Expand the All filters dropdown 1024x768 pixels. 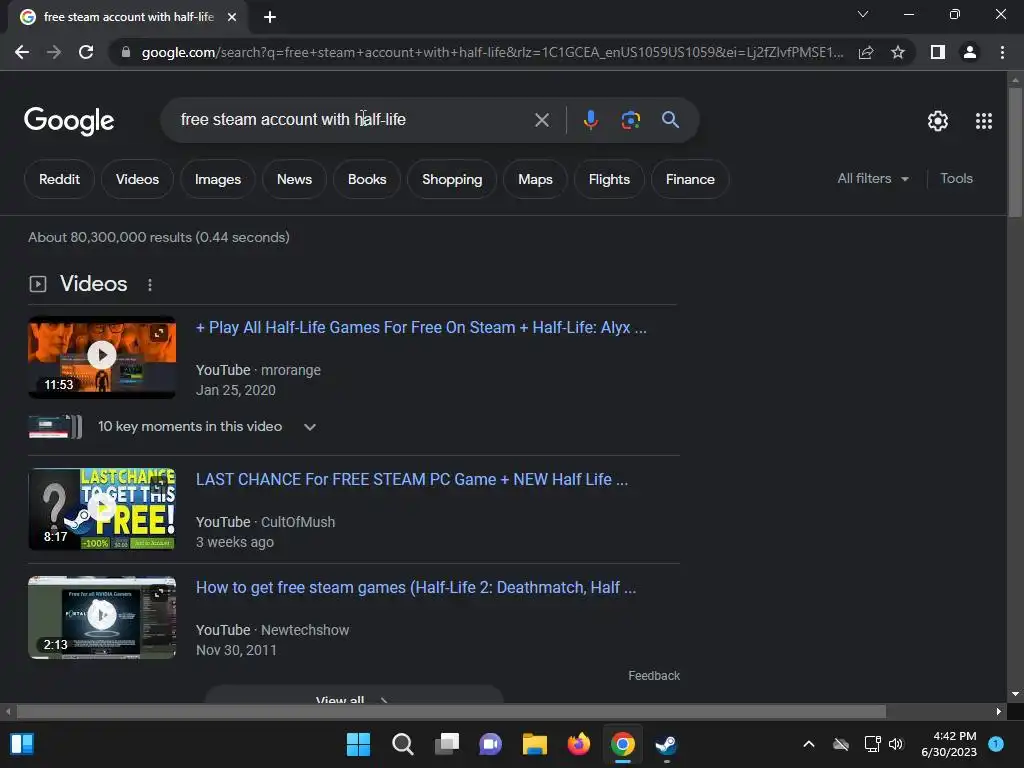pyautogui.click(x=873, y=178)
